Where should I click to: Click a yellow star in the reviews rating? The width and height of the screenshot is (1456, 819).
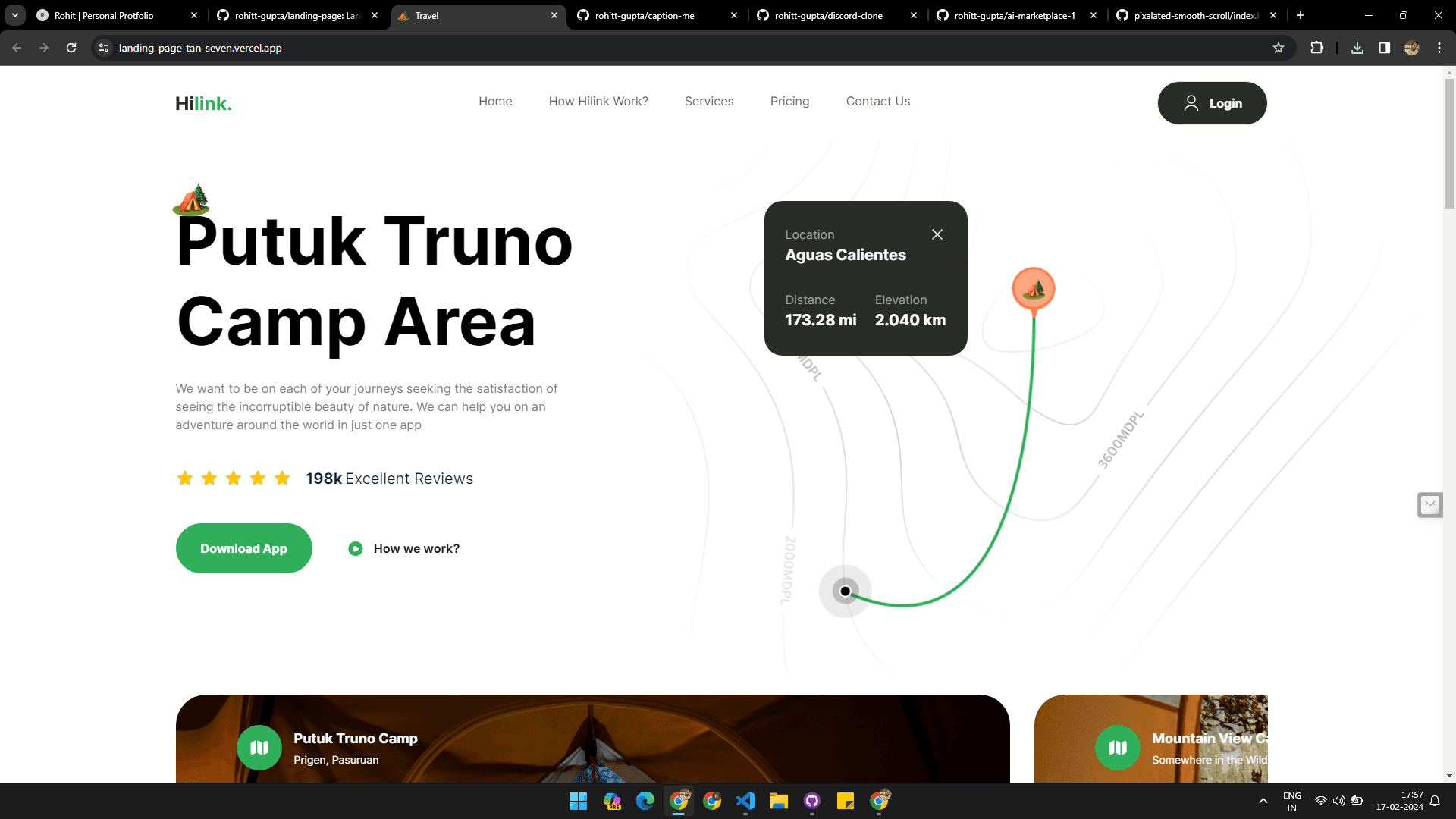coord(185,478)
